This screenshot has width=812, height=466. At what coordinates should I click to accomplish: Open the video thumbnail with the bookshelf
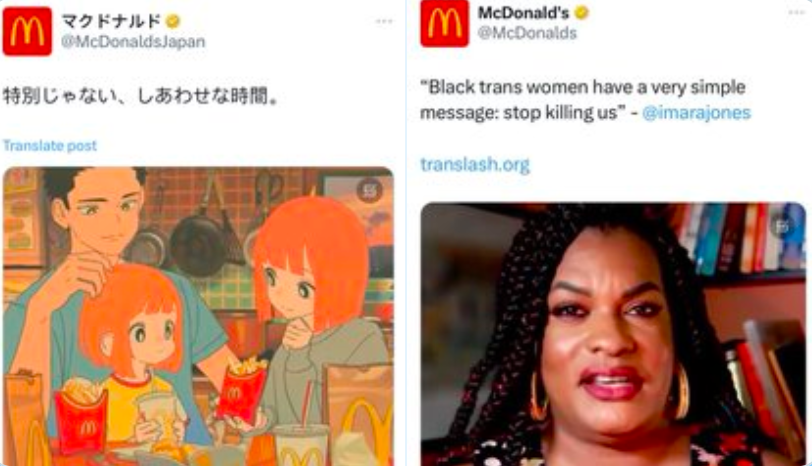[x=613, y=334]
